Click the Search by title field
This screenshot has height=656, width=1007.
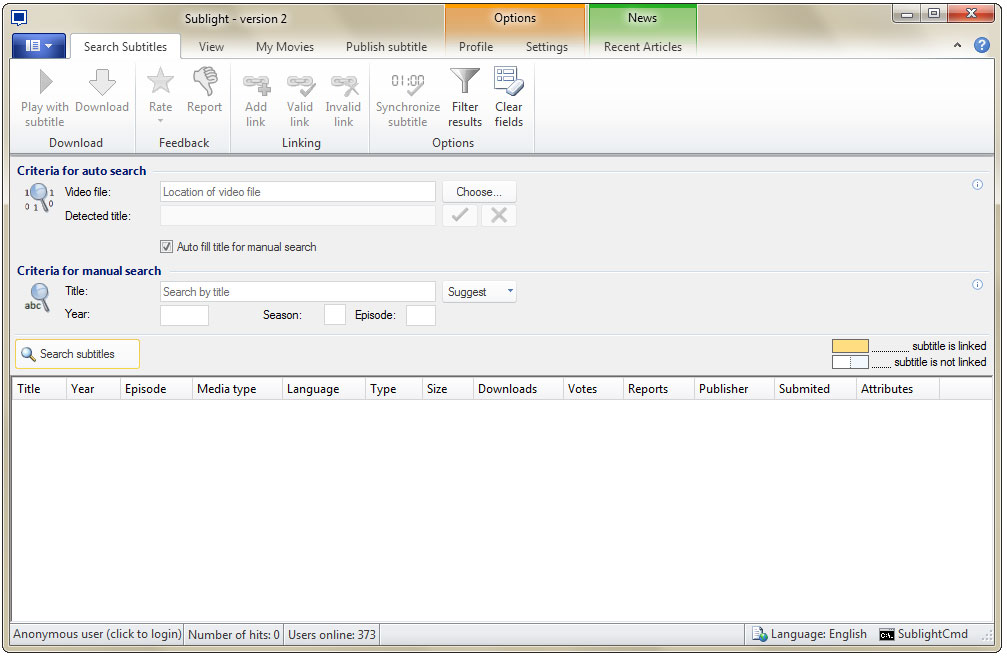coord(297,292)
